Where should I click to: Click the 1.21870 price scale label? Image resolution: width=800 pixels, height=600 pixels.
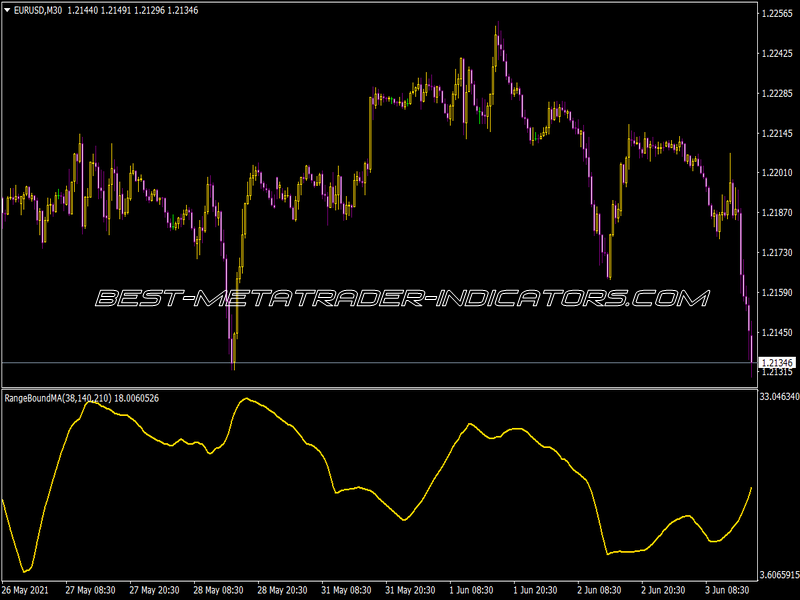[777, 213]
